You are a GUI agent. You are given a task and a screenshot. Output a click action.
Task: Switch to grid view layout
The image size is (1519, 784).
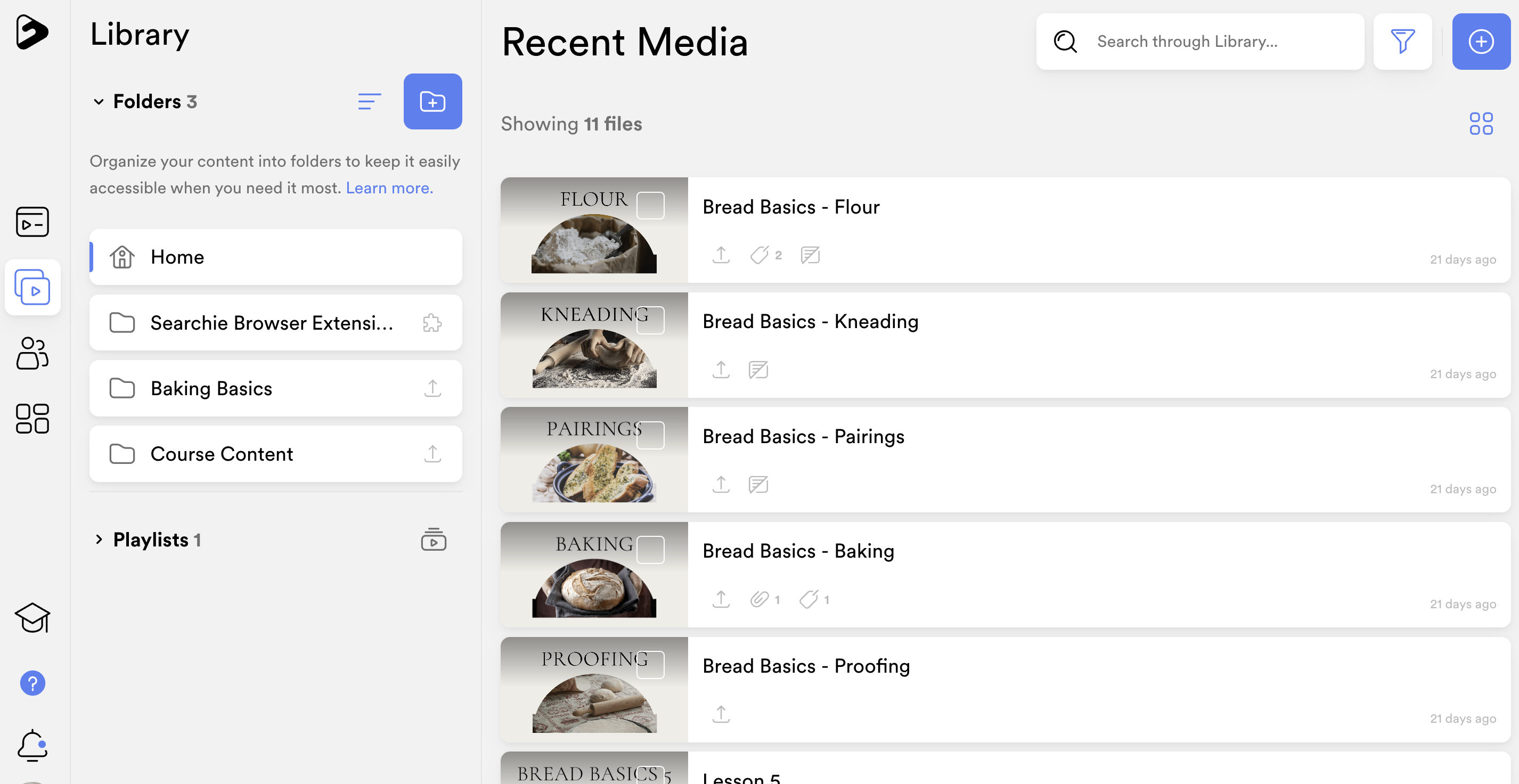click(x=1481, y=124)
